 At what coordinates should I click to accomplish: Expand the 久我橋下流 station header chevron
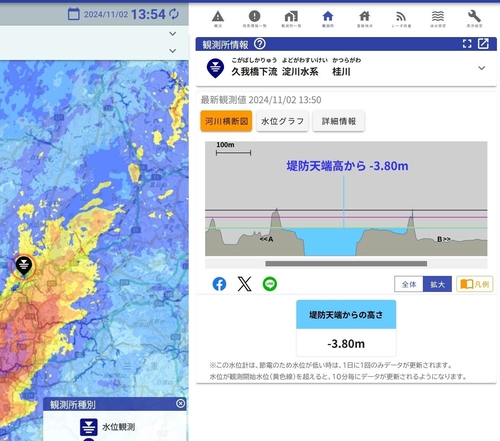pos(481,68)
